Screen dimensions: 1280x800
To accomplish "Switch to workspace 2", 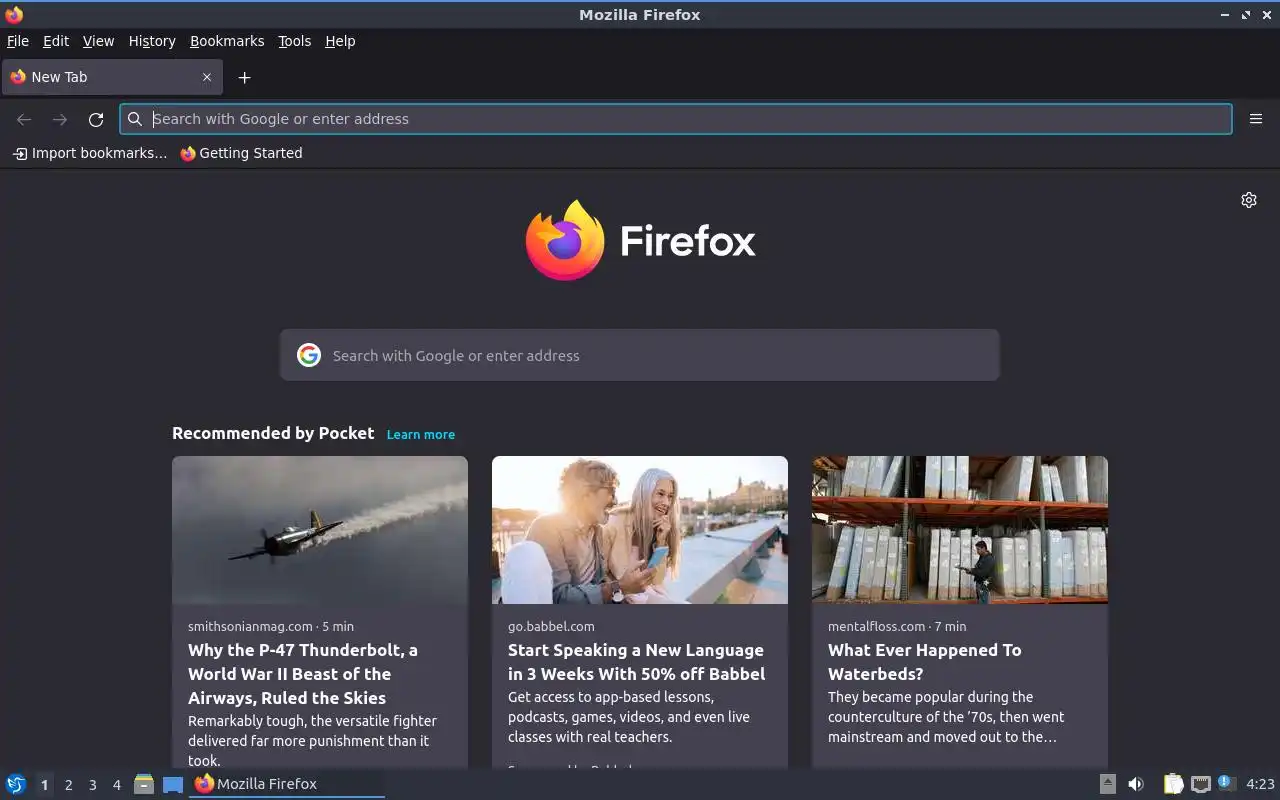I will (68, 785).
